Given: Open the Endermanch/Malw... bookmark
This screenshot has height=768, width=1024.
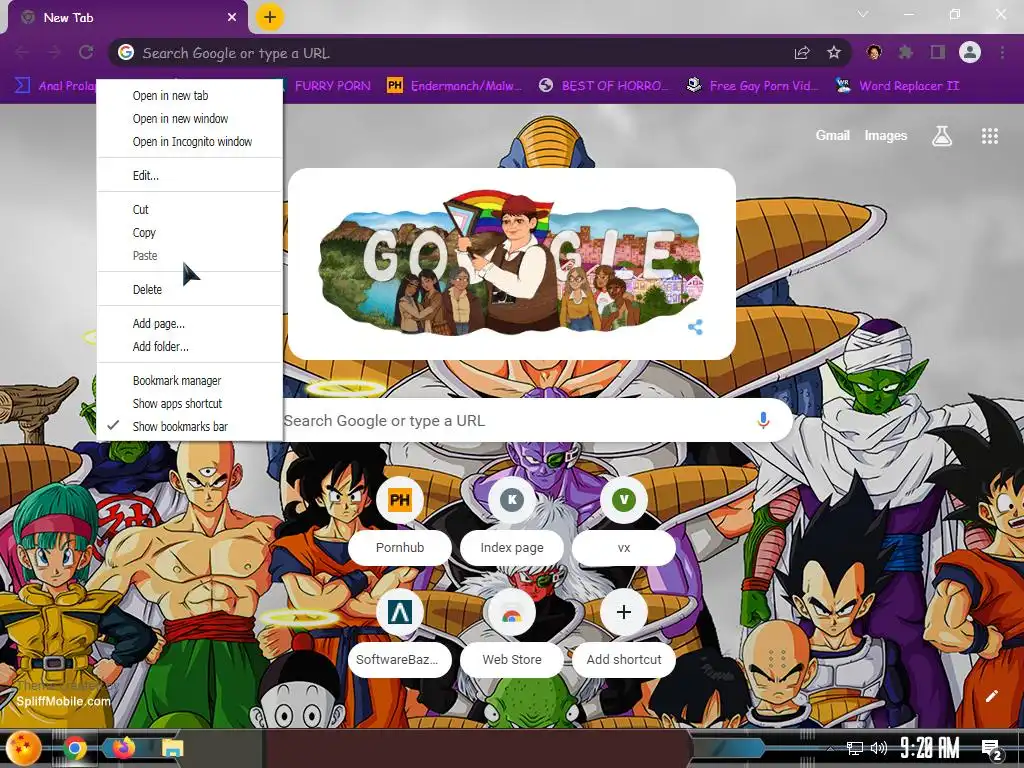Looking at the screenshot, I should 455,86.
